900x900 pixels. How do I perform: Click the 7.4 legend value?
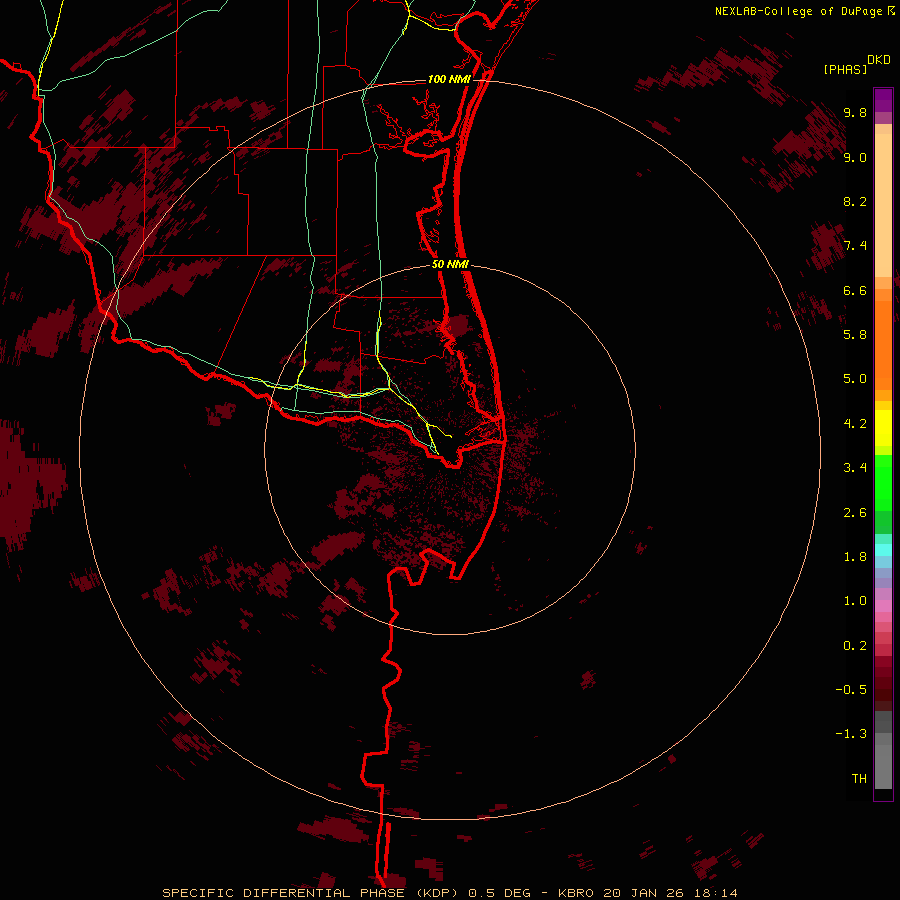[855, 246]
